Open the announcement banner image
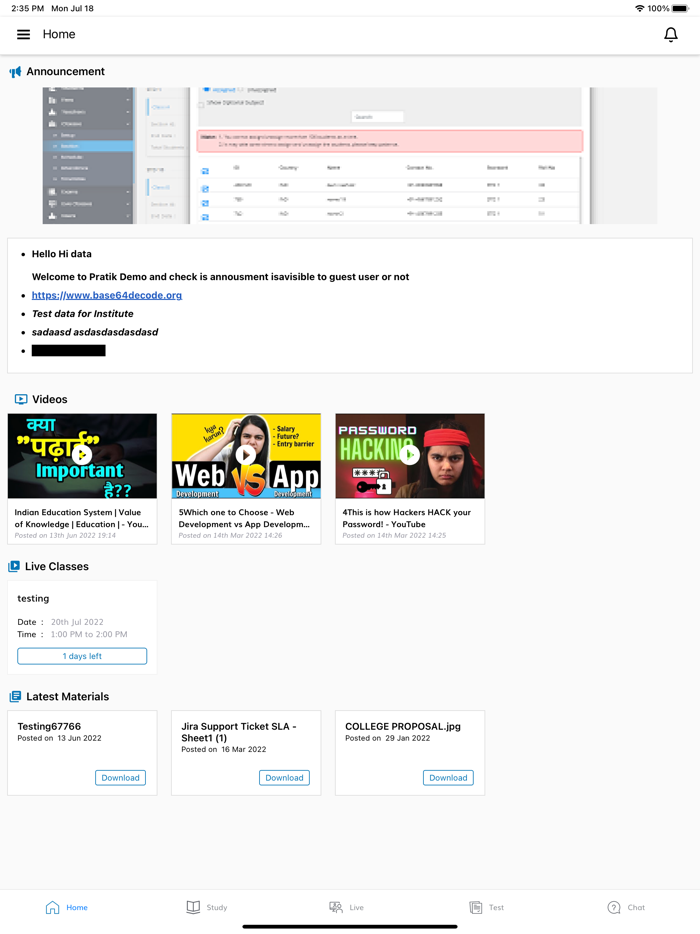 pyautogui.click(x=350, y=155)
